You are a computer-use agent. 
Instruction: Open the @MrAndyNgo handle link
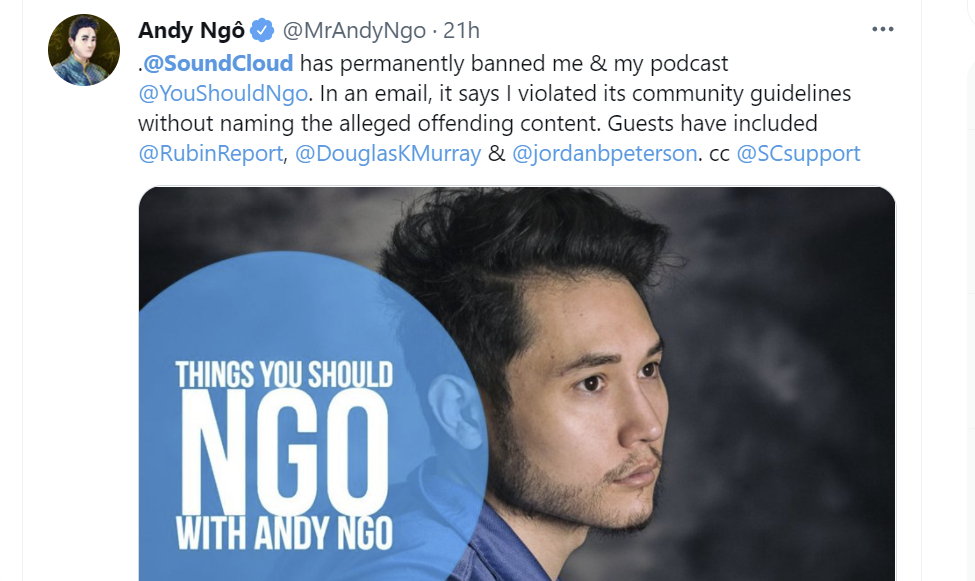354,30
